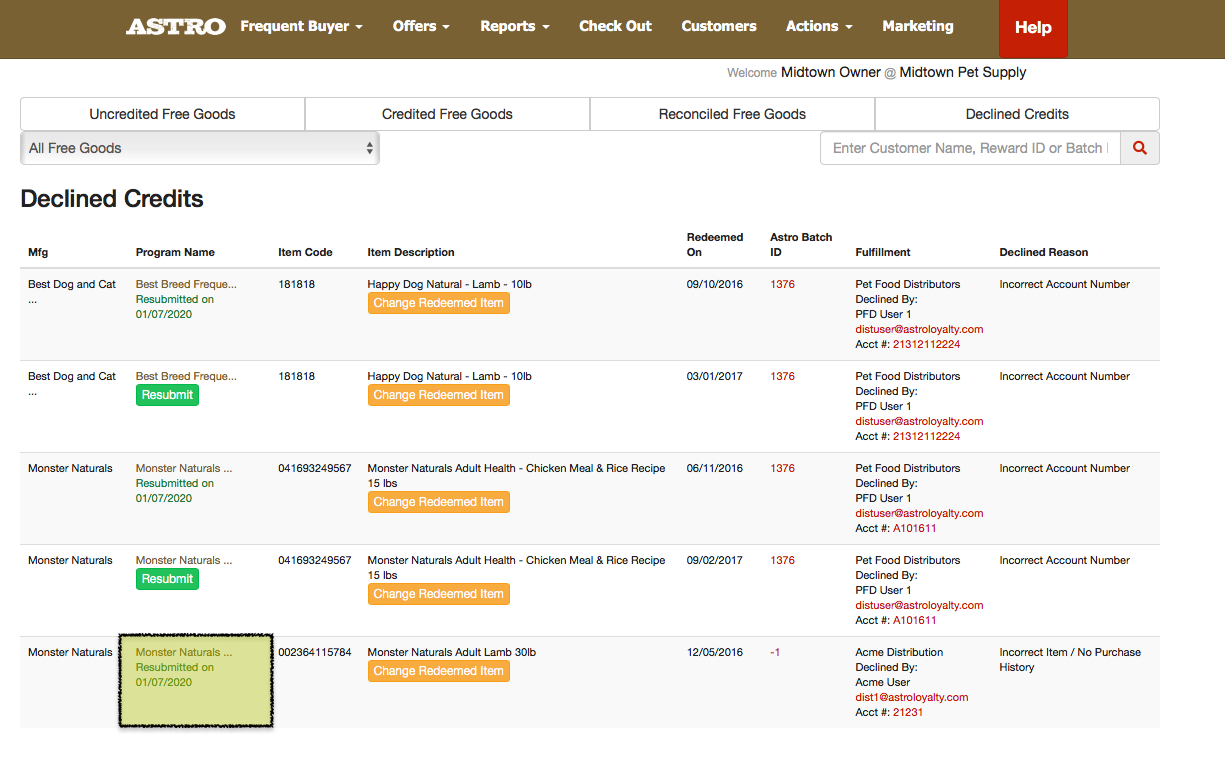Click the Program Name column header
The width and height of the screenshot is (1225, 781).
[x=175, y=252]
